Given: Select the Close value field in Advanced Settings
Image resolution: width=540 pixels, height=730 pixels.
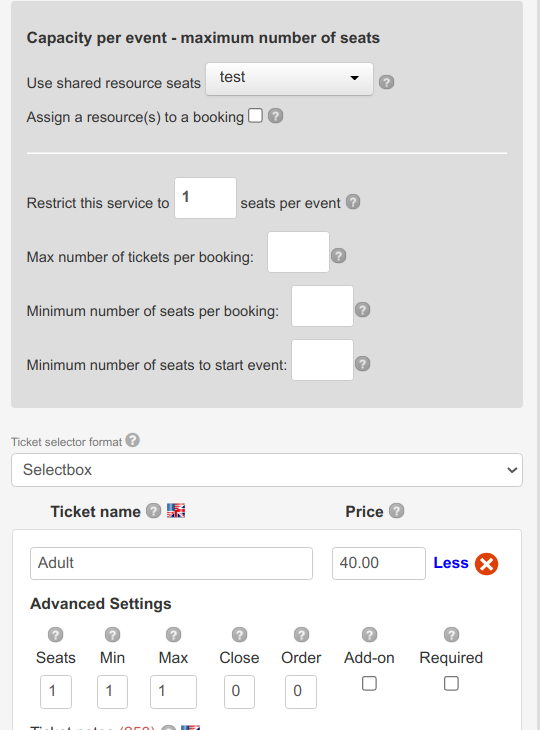Looking at the screenshot, I should pyautogui.click(x=239, y=692).
